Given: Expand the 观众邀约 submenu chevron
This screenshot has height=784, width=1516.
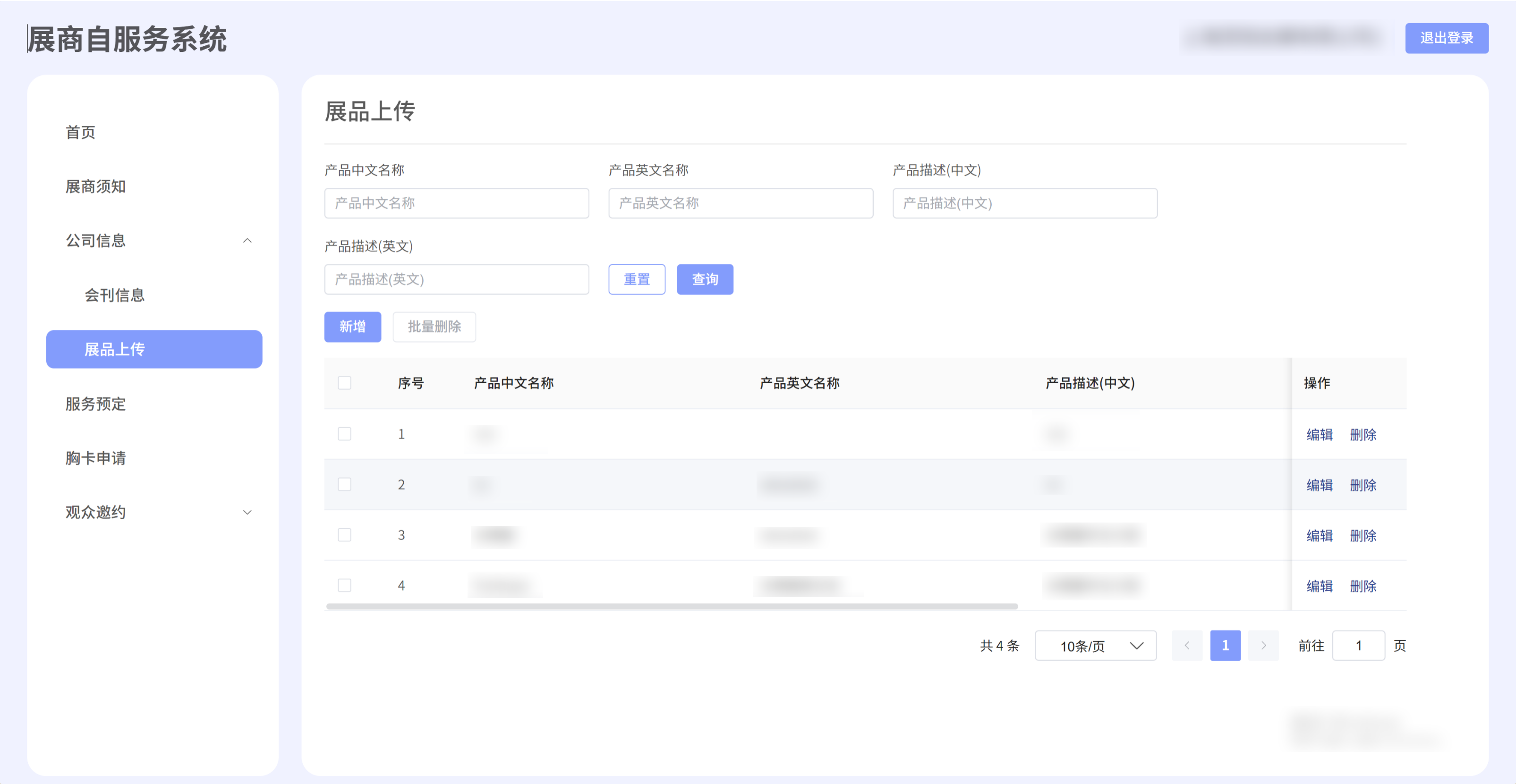Looking at the screenshot, I should pyautogui.click(x=247, y=512).
